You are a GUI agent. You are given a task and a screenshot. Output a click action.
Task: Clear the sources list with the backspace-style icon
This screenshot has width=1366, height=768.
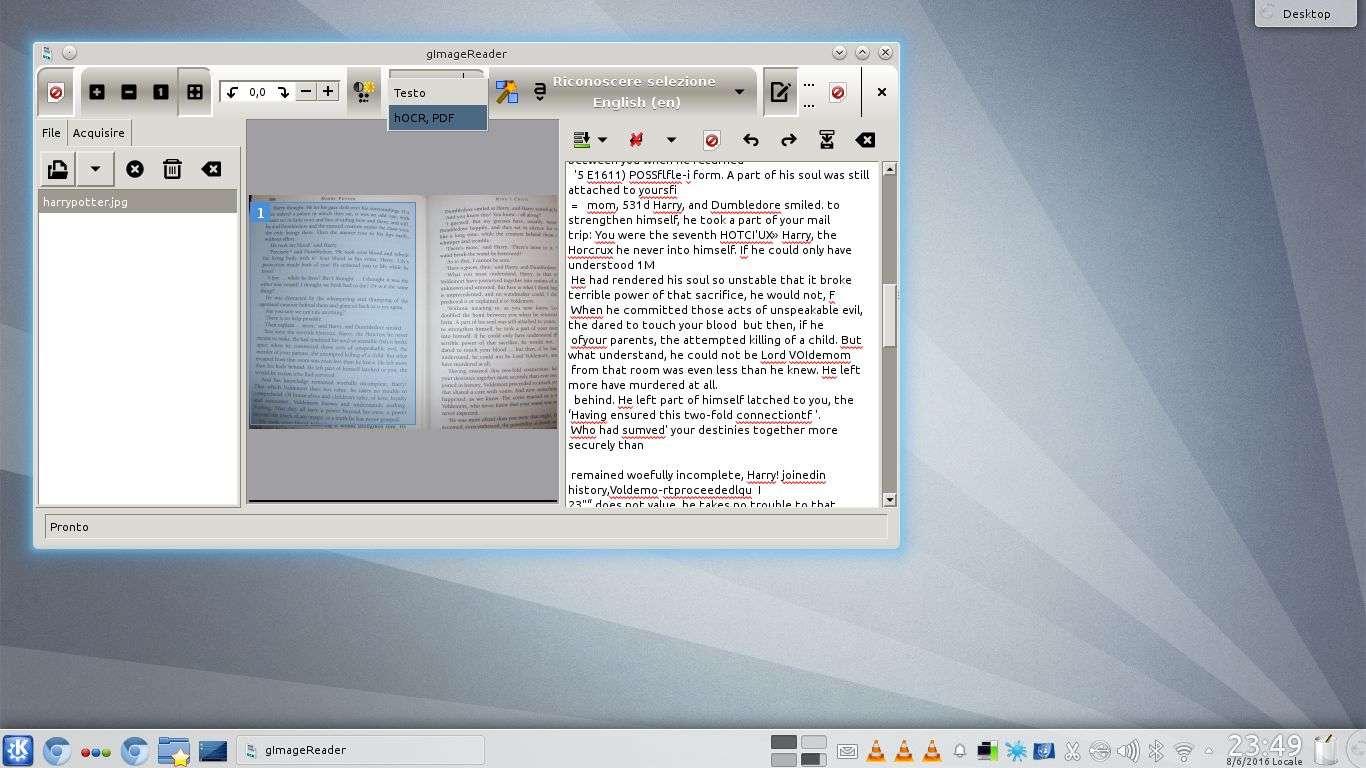(x=211, y=169)
